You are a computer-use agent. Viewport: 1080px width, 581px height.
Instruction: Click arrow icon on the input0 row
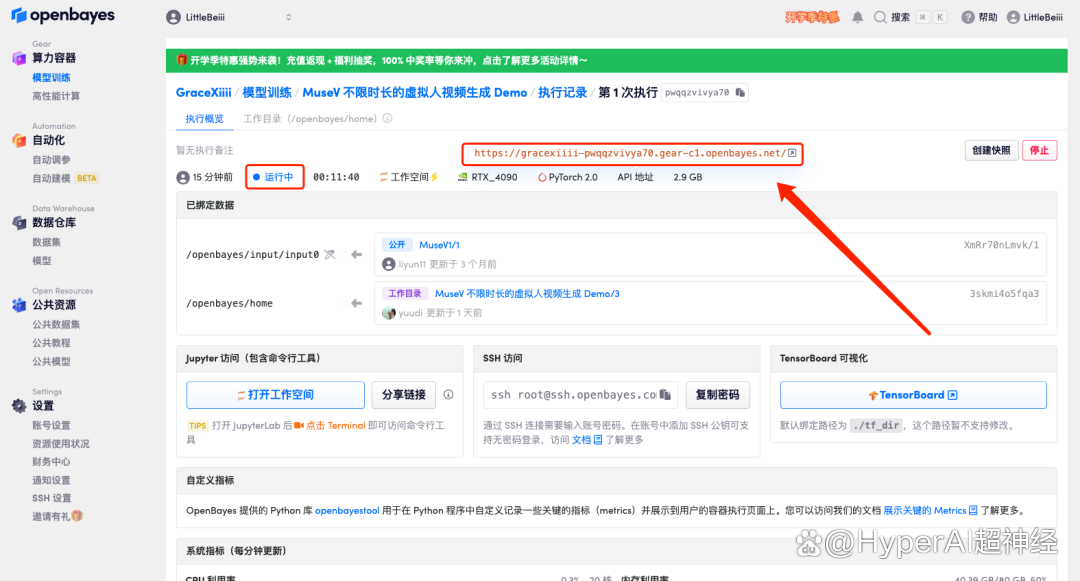[356, 255]
